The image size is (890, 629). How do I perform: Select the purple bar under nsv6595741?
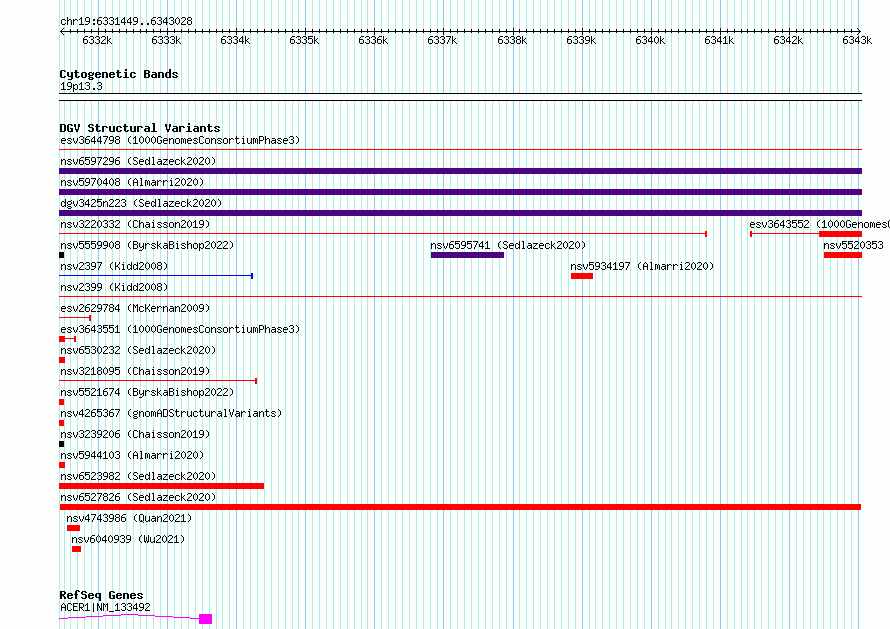click(x=467, y=255)
